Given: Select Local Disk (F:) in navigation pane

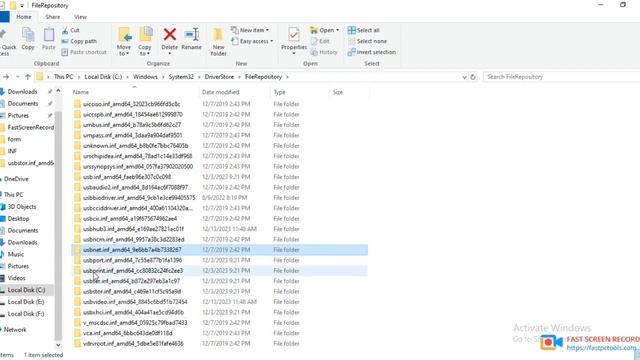Looking at the screenshot, I should click(x=25, y=314).
